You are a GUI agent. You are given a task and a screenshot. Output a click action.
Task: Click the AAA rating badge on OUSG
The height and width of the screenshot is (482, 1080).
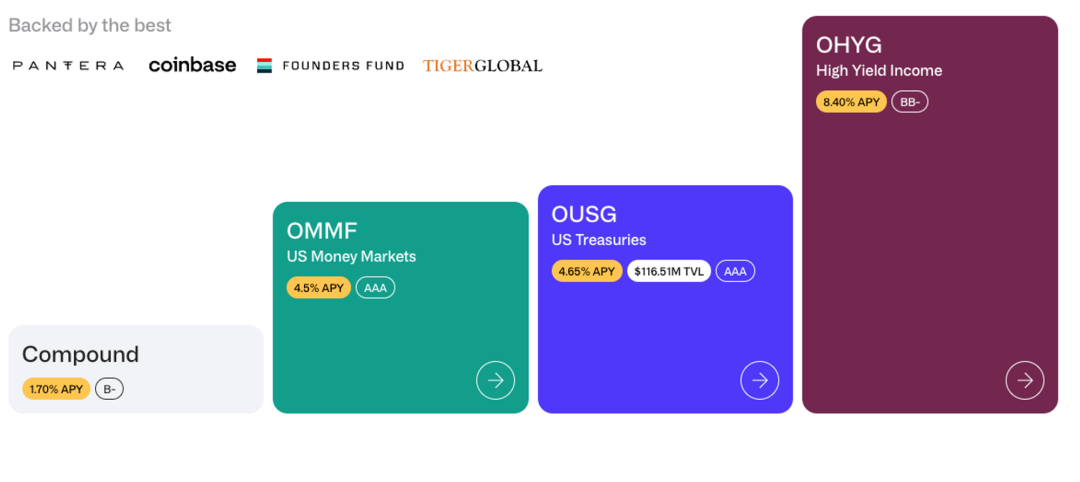click(x=735, y=271)
